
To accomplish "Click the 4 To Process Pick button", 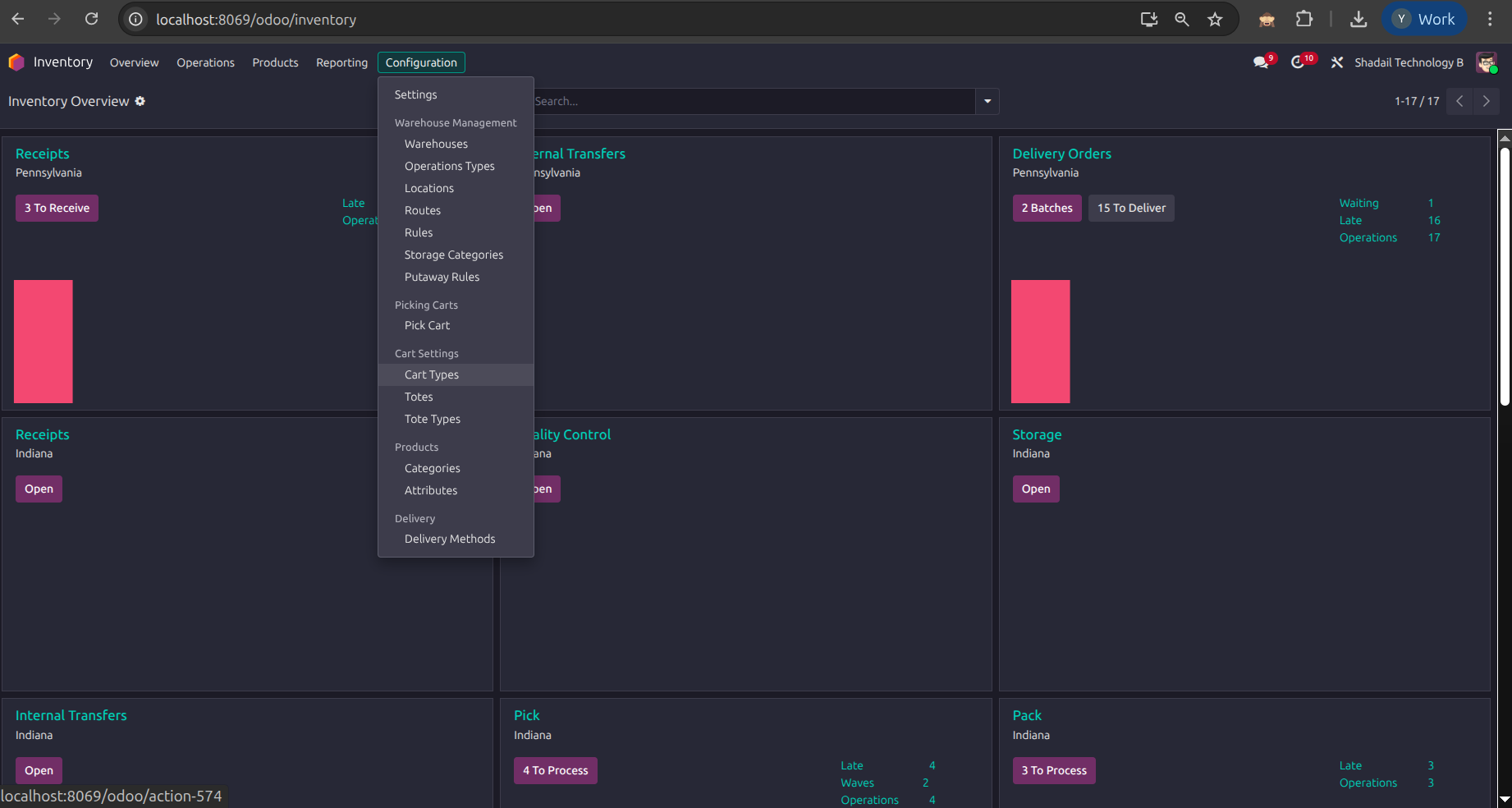I will 556,770.
